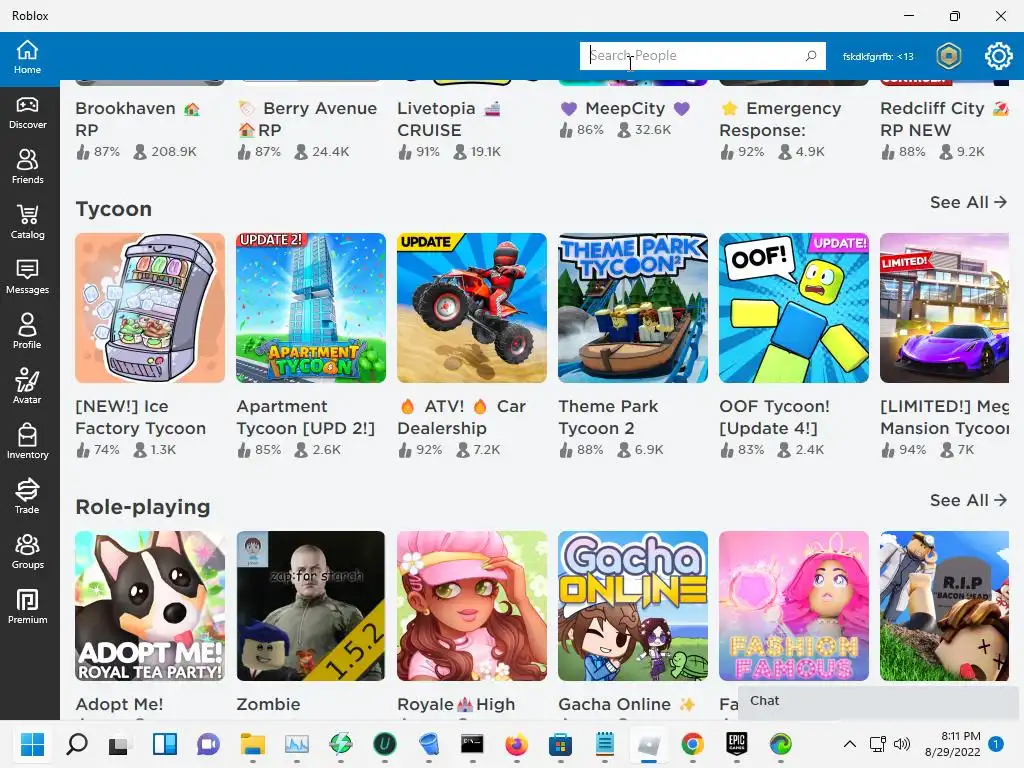Open Fashion Famous game thumbnail
Image resolution: width=1024 pixels, height=768 pixels.
pyautogui.click(x=793, y=606)
